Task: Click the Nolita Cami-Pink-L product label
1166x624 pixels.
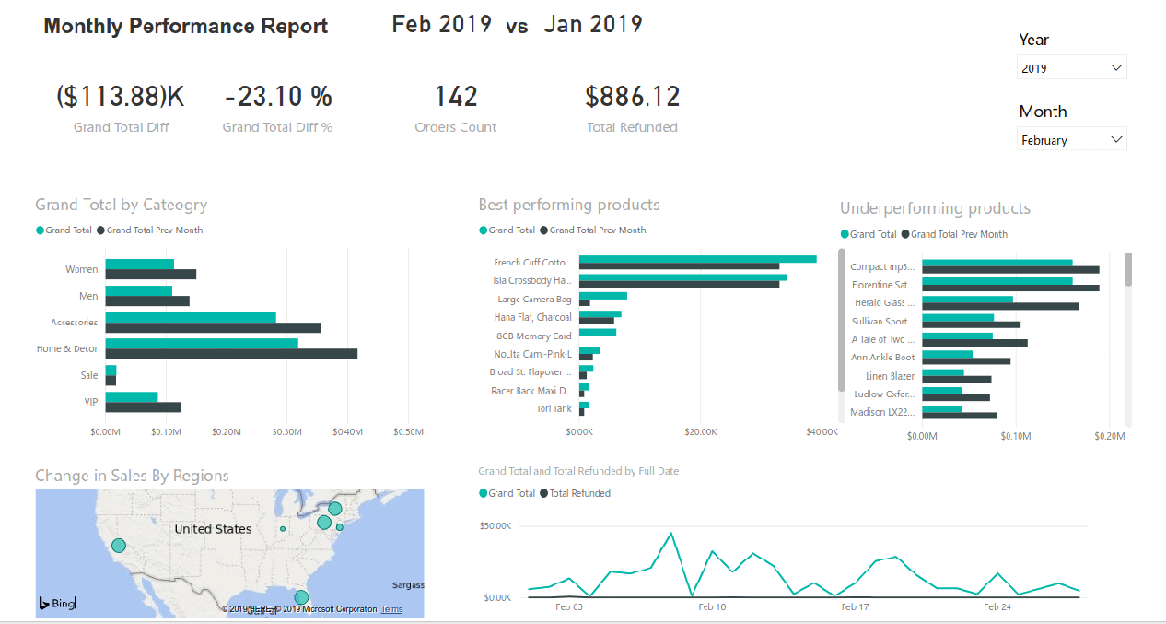Action: 533,354
